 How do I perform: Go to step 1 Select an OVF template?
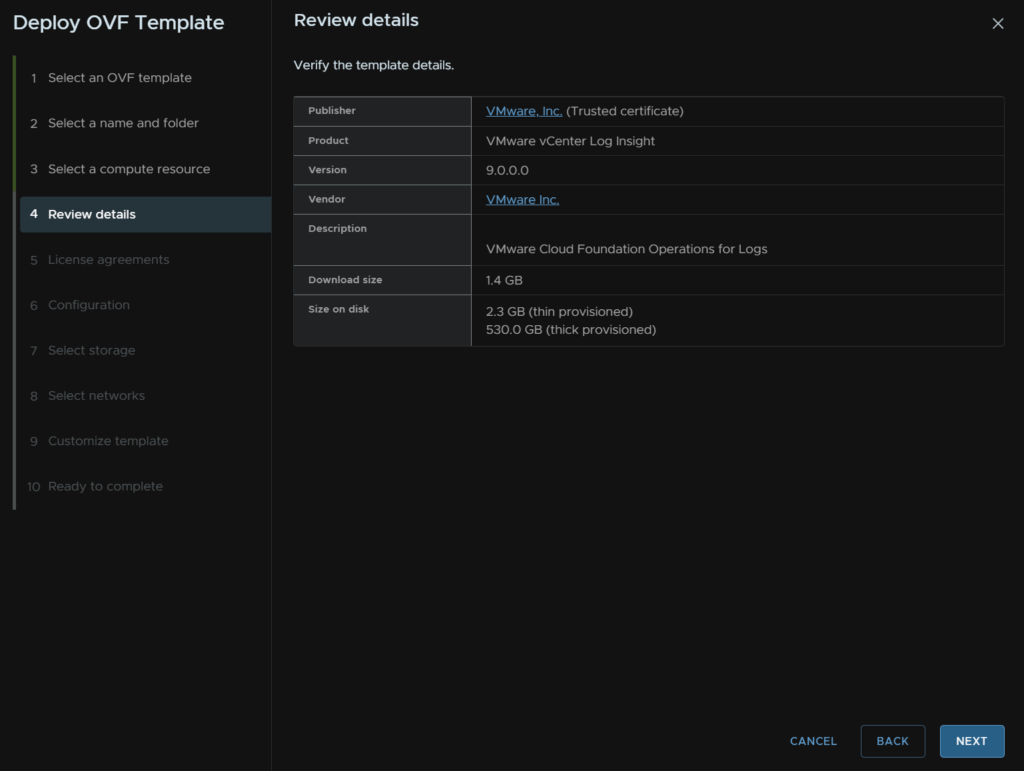click(x=120, y=78)
